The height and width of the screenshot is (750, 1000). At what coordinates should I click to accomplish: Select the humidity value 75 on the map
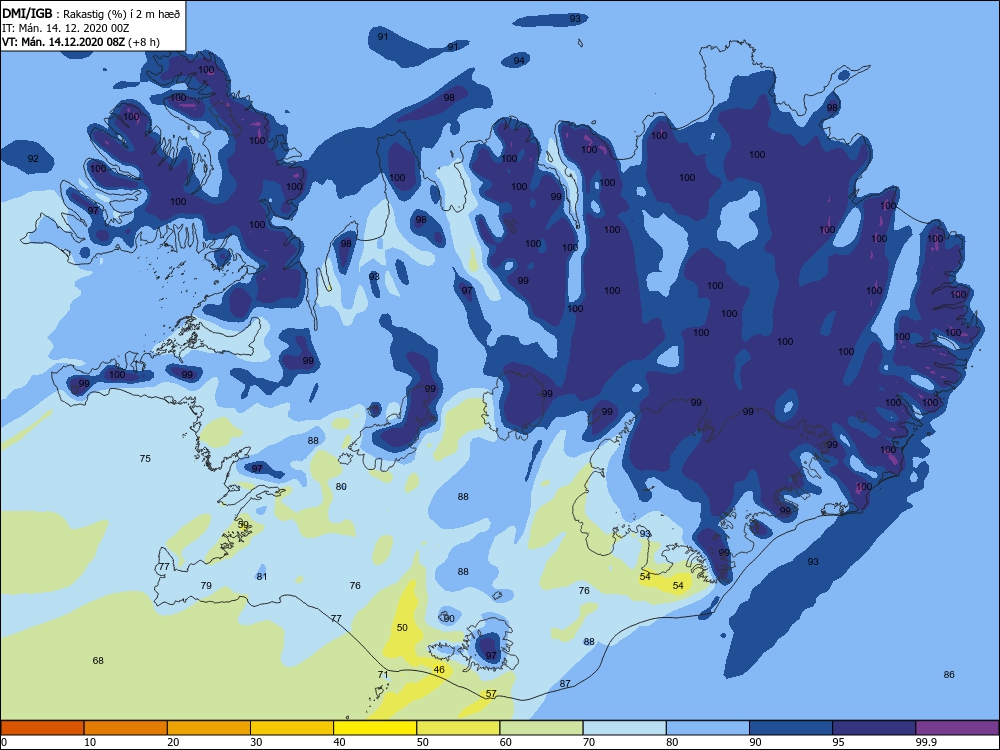pyautogui.click(x=145, y=458)
